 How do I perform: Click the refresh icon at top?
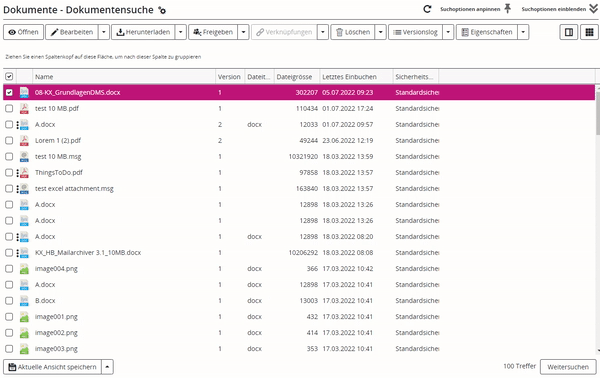[427, 9]
